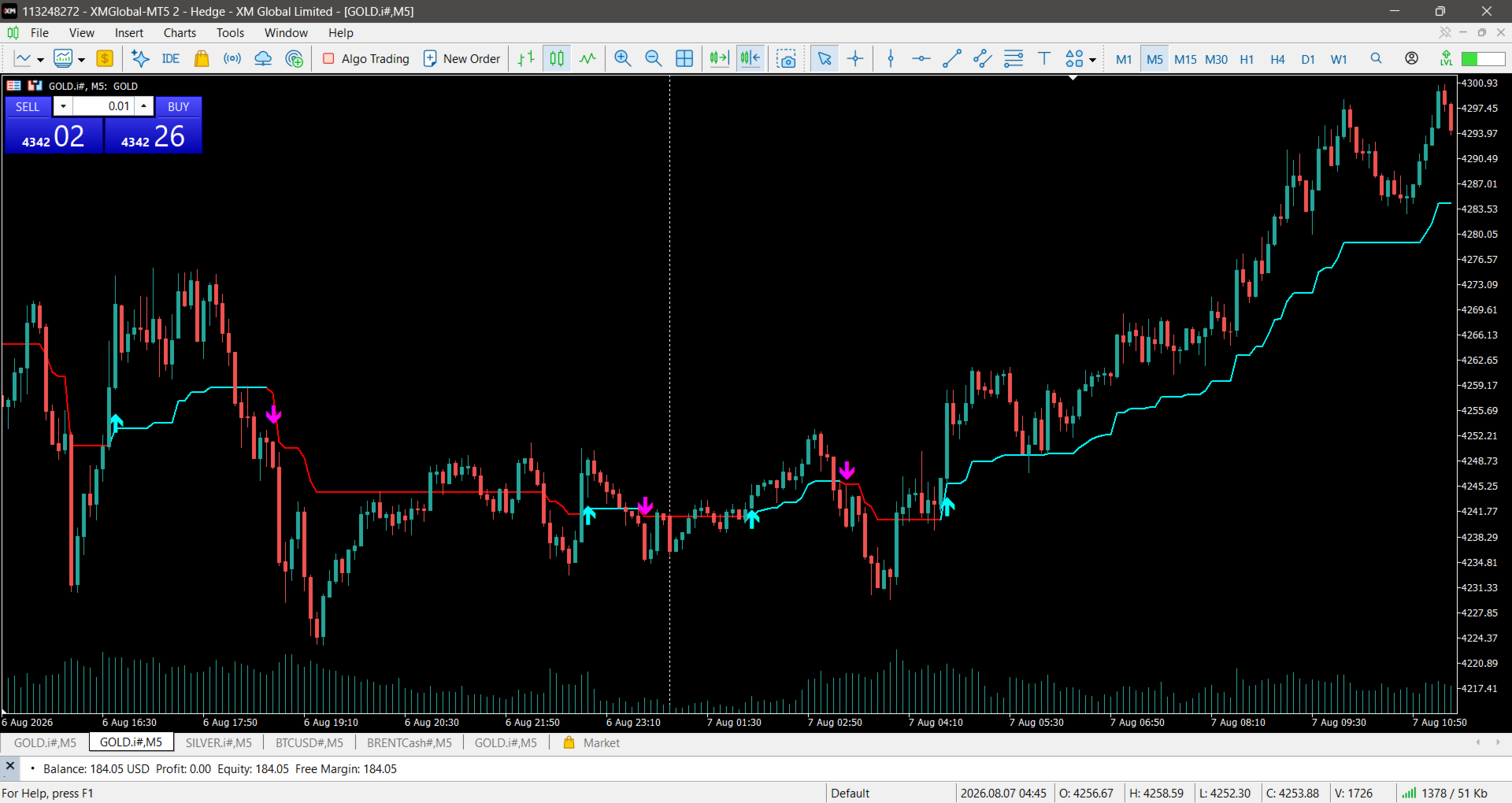Open the new chart line icon
The width and height of the screenshot is (1512, 803).
coord(22,58)
